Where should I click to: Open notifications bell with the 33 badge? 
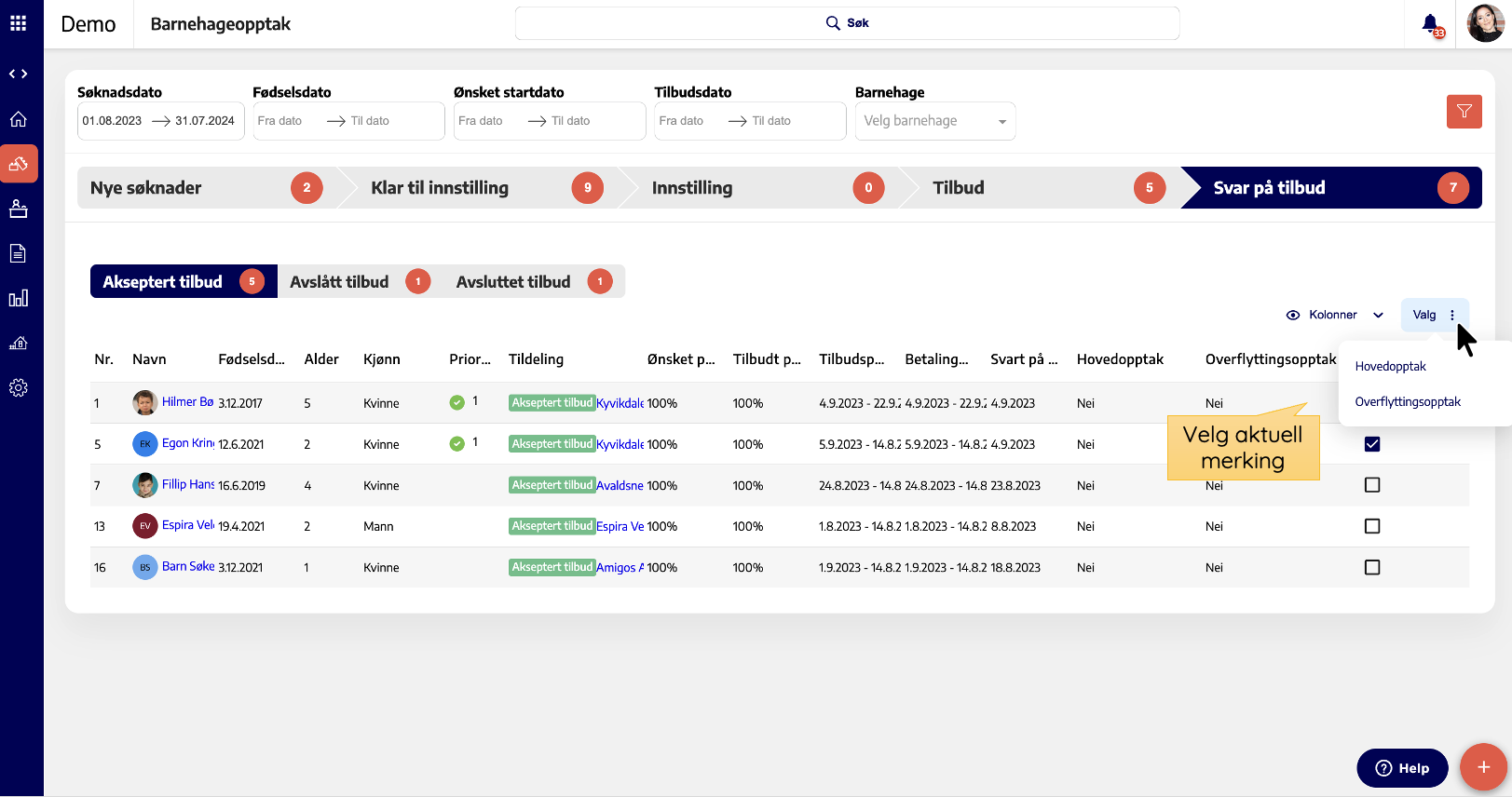[x=1432, y=24]
